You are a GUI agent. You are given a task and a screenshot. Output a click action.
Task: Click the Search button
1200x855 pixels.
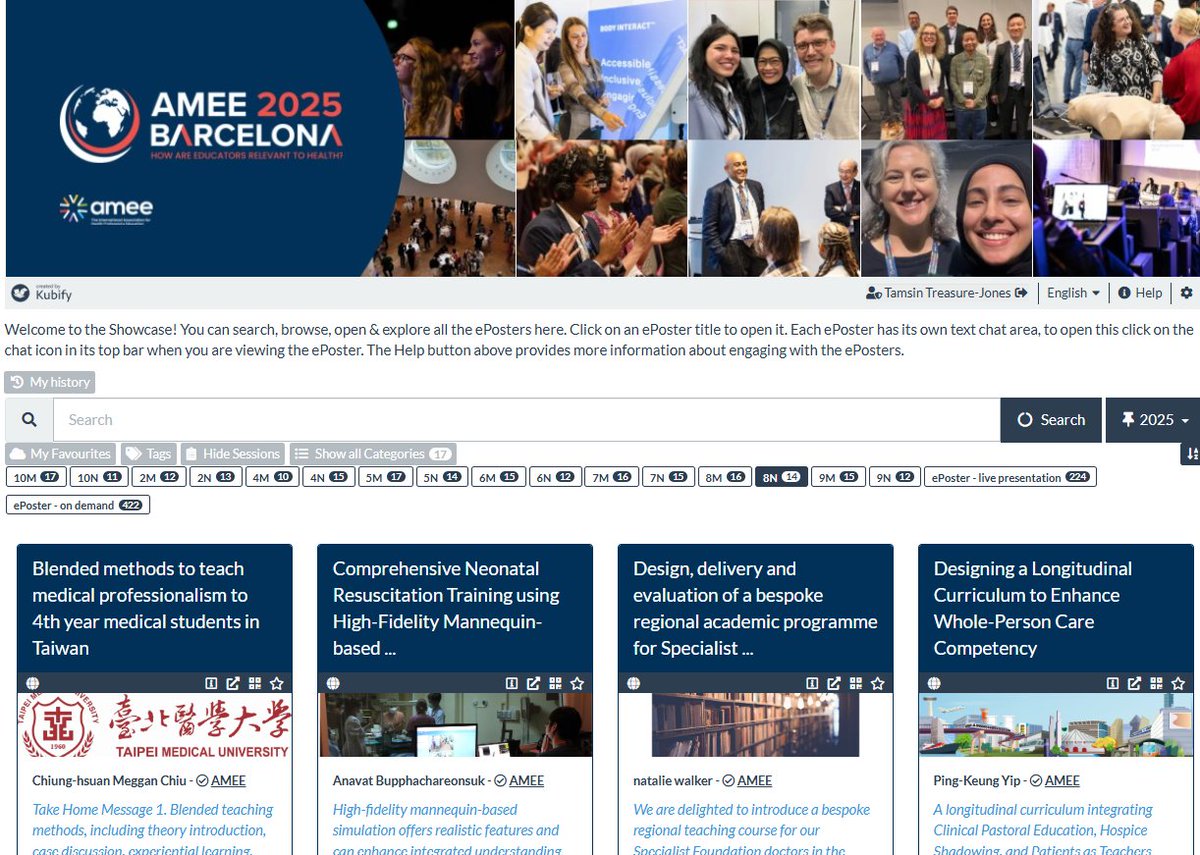point(1051,420)
